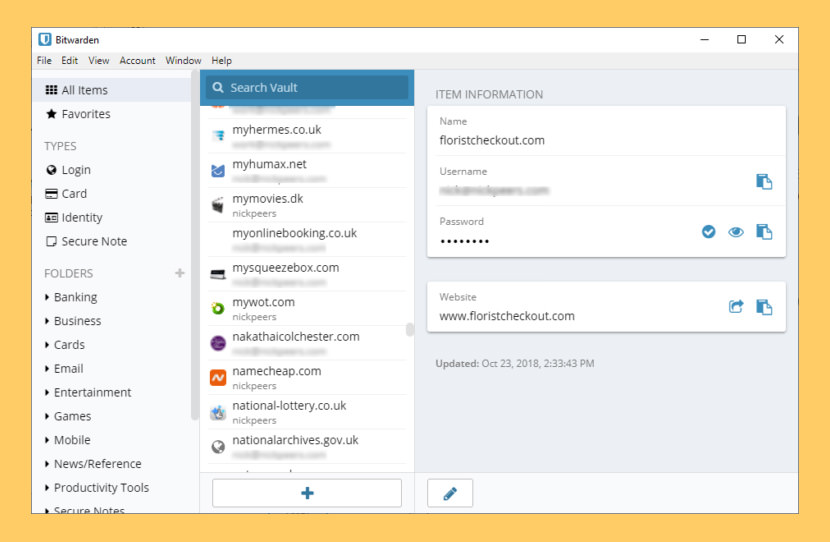The image size is (830, 542).
Task: Add a new vault item
Action: [307, 493]
